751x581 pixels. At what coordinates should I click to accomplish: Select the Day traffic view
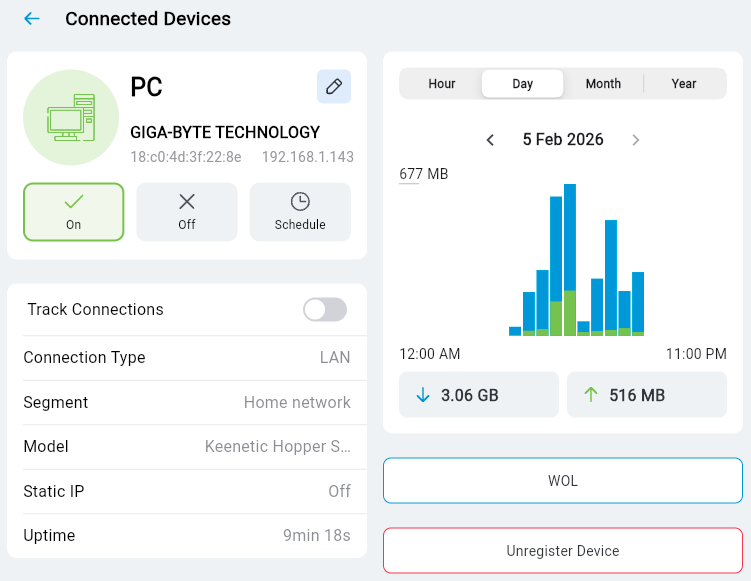click(x=522, y=84)
